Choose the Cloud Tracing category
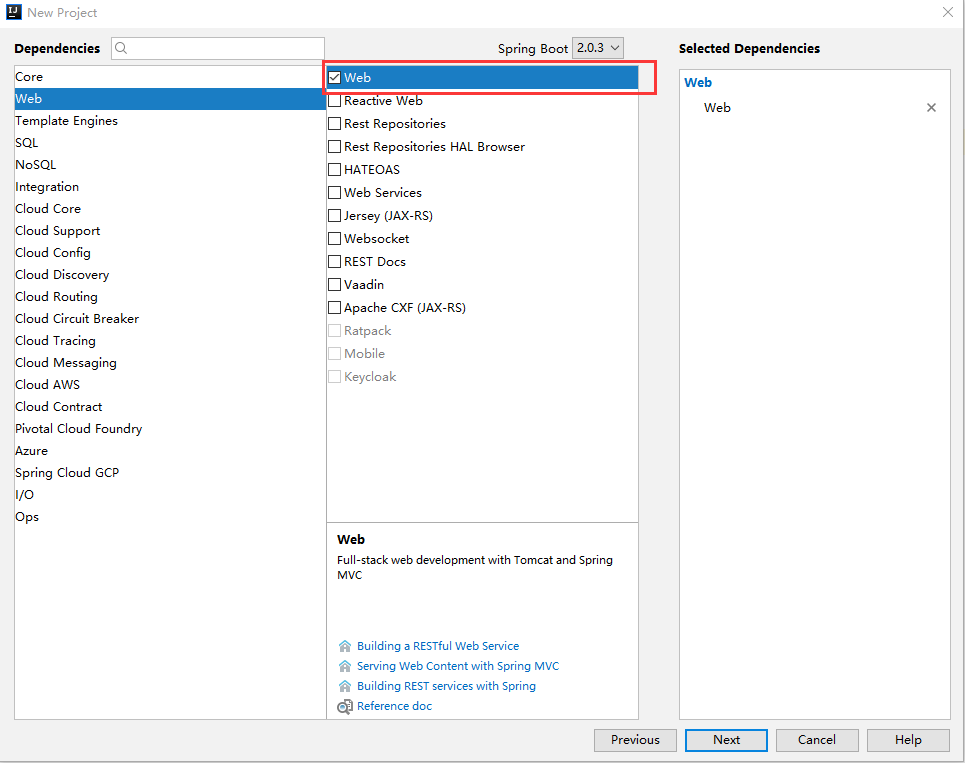Image resolution: width=965 pixels, height=763 pixels. click(170, 341)
